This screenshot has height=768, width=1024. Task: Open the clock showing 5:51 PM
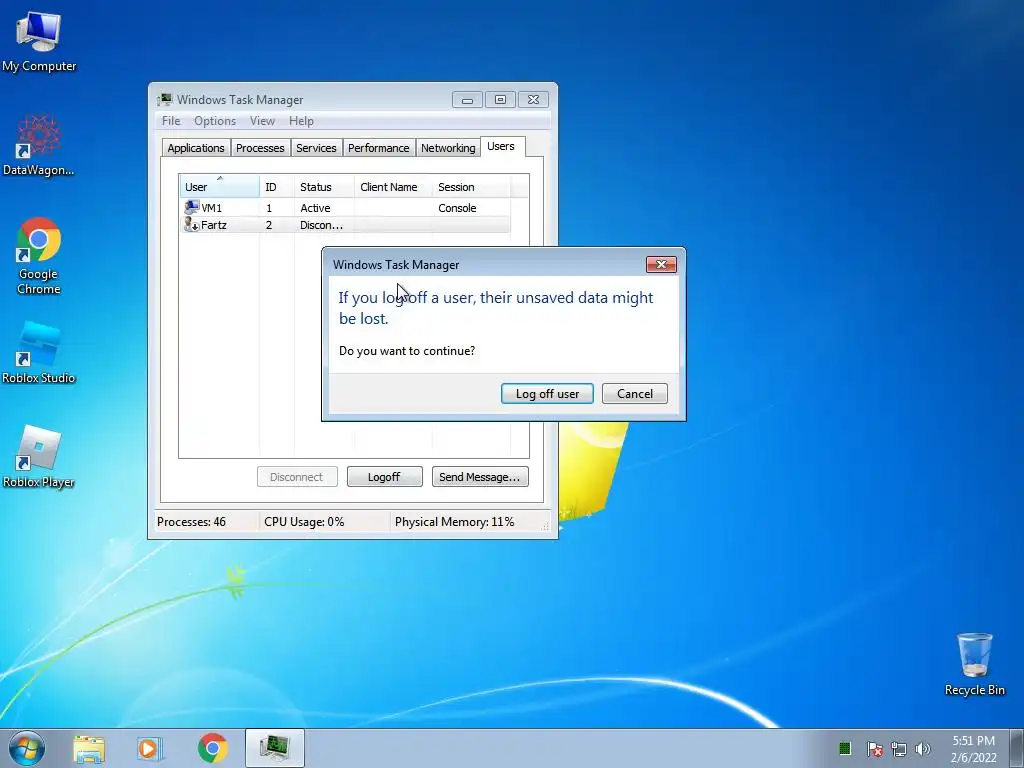[973, 749]
